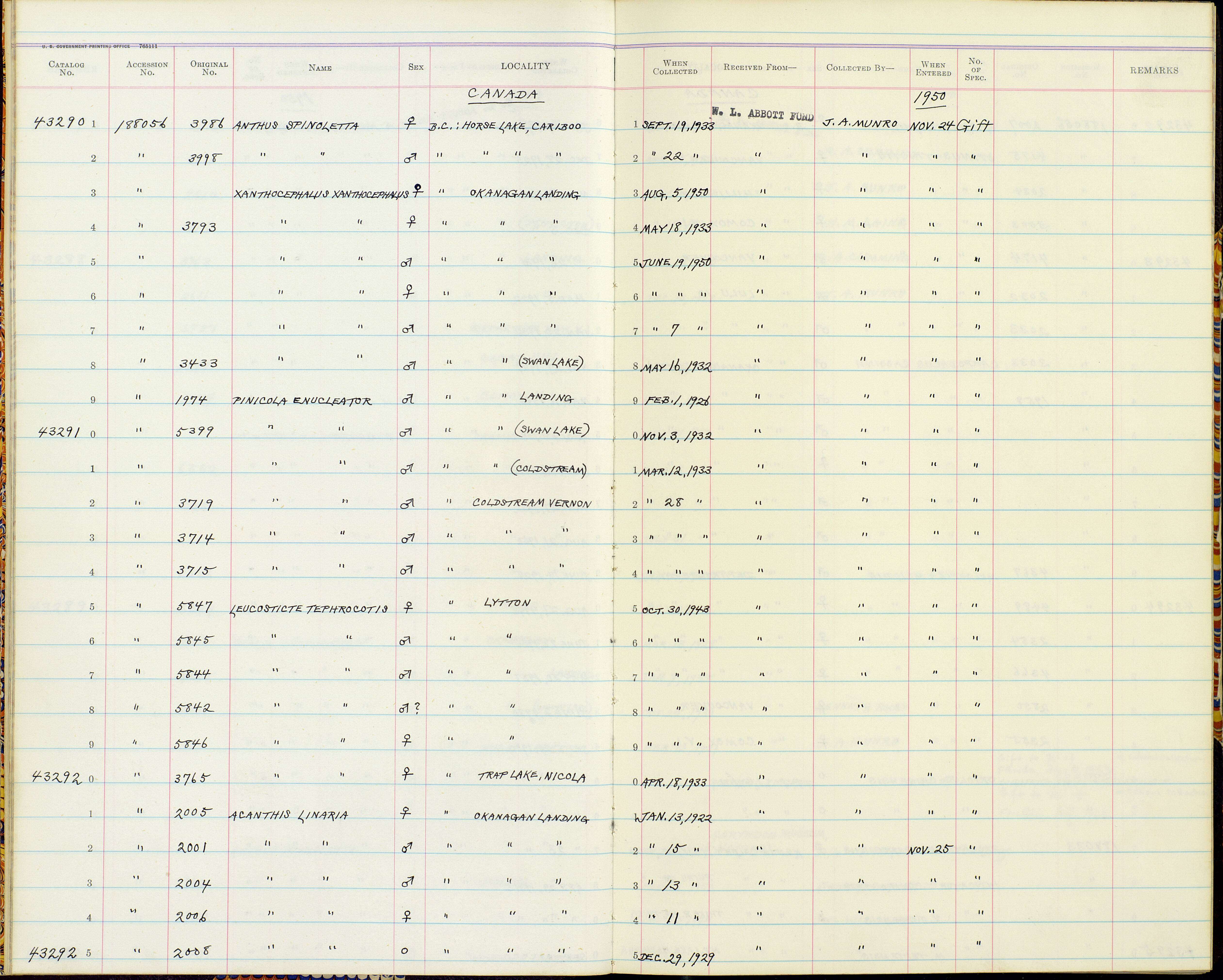This screenshot has width=1223, height=980.
Task: Select the 'Accession No.' column header
Action: click(147, 68)
